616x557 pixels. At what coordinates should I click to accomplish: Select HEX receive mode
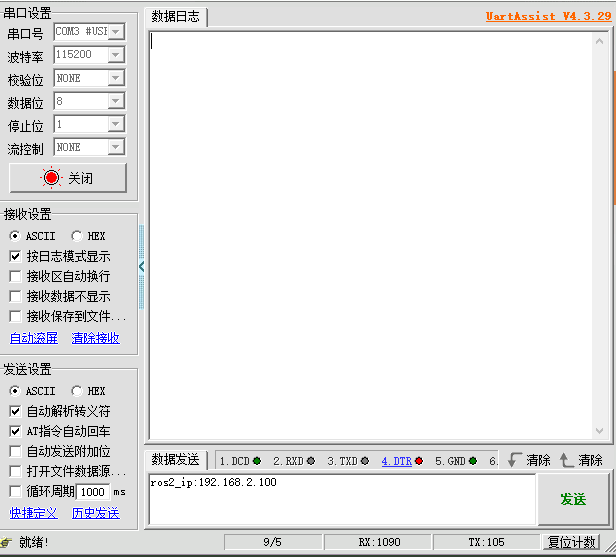click(x=76, y=236)
